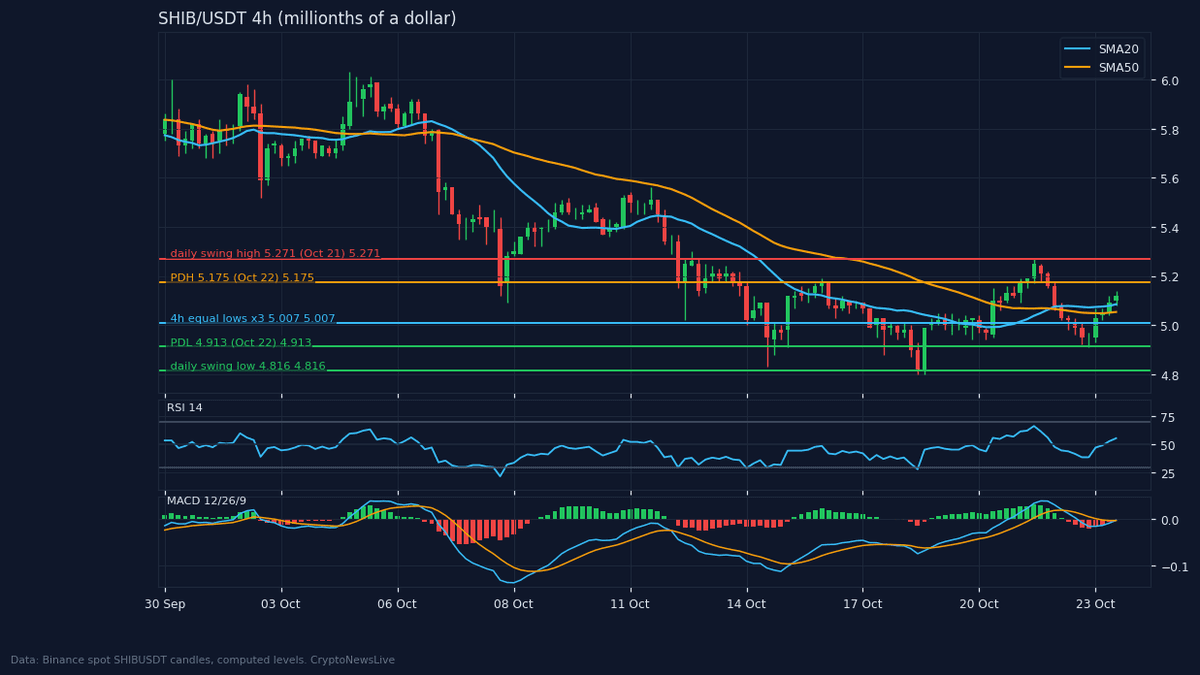The height and width of the screenshot is (675, 1200).
Task: Click the daily swing high 5.271 label
Action: coord(275,254)
